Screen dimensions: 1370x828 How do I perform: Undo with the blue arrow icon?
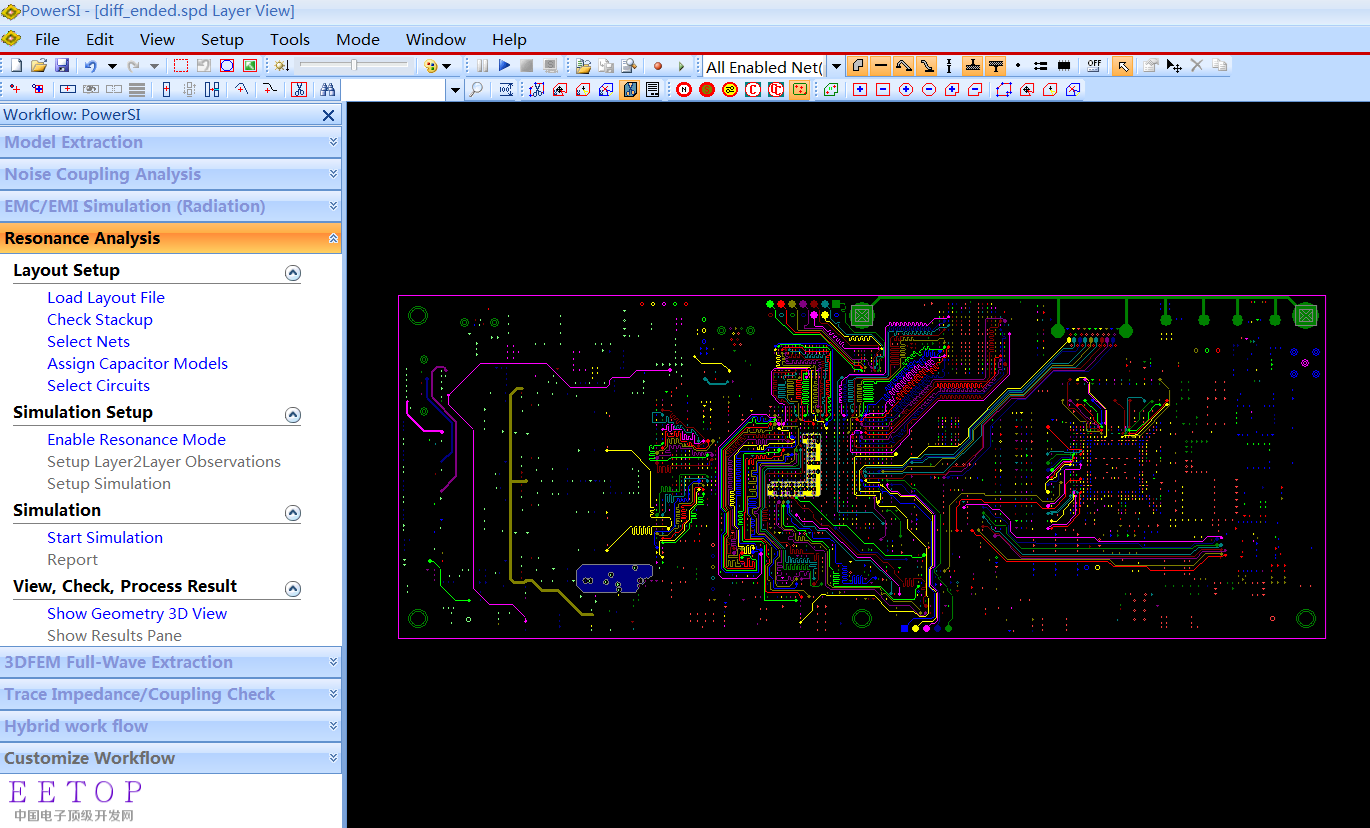pyautogui.click(x=90, y=66)
